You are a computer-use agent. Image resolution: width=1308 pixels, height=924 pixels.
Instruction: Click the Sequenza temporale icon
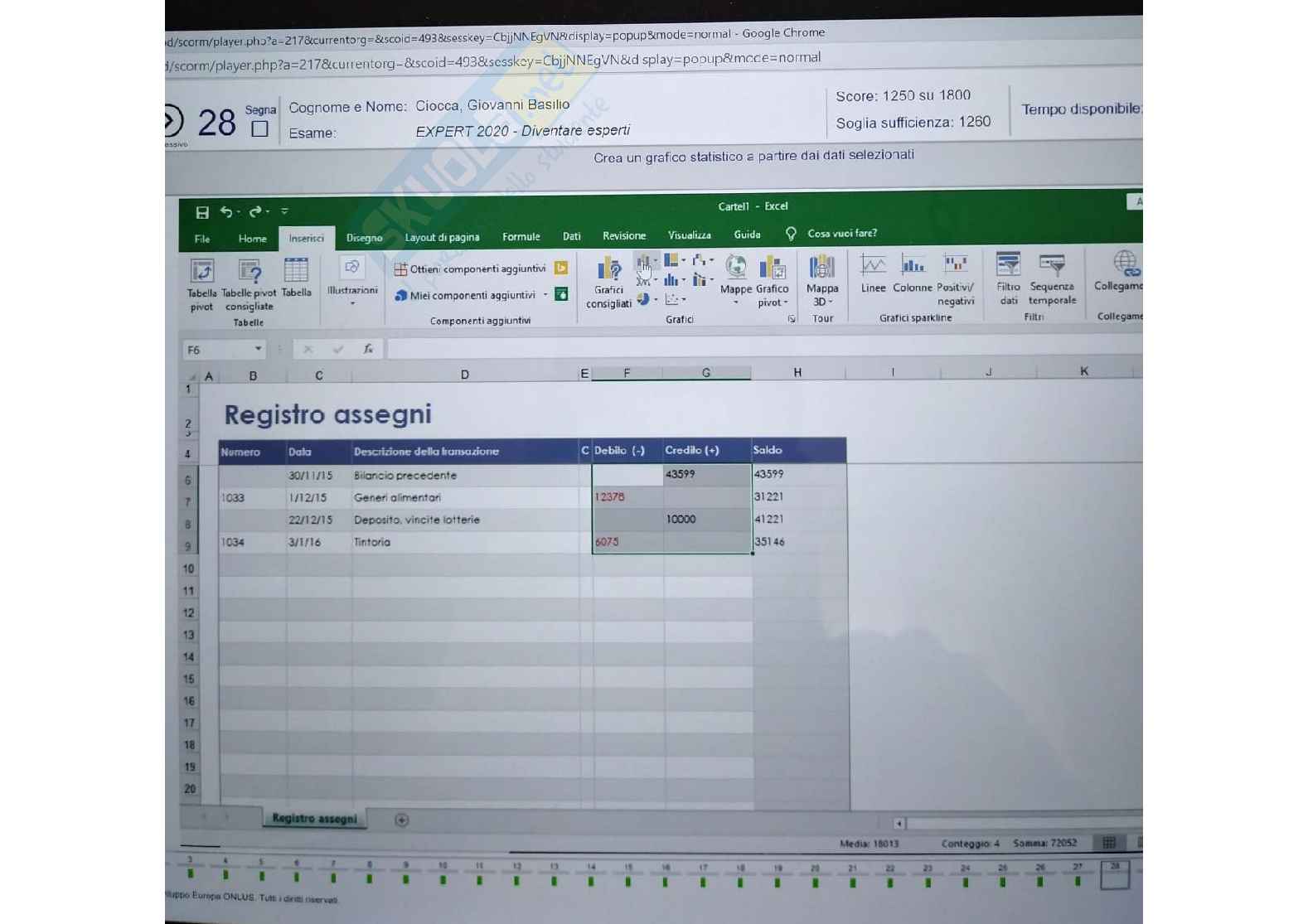coord(1052,266)
